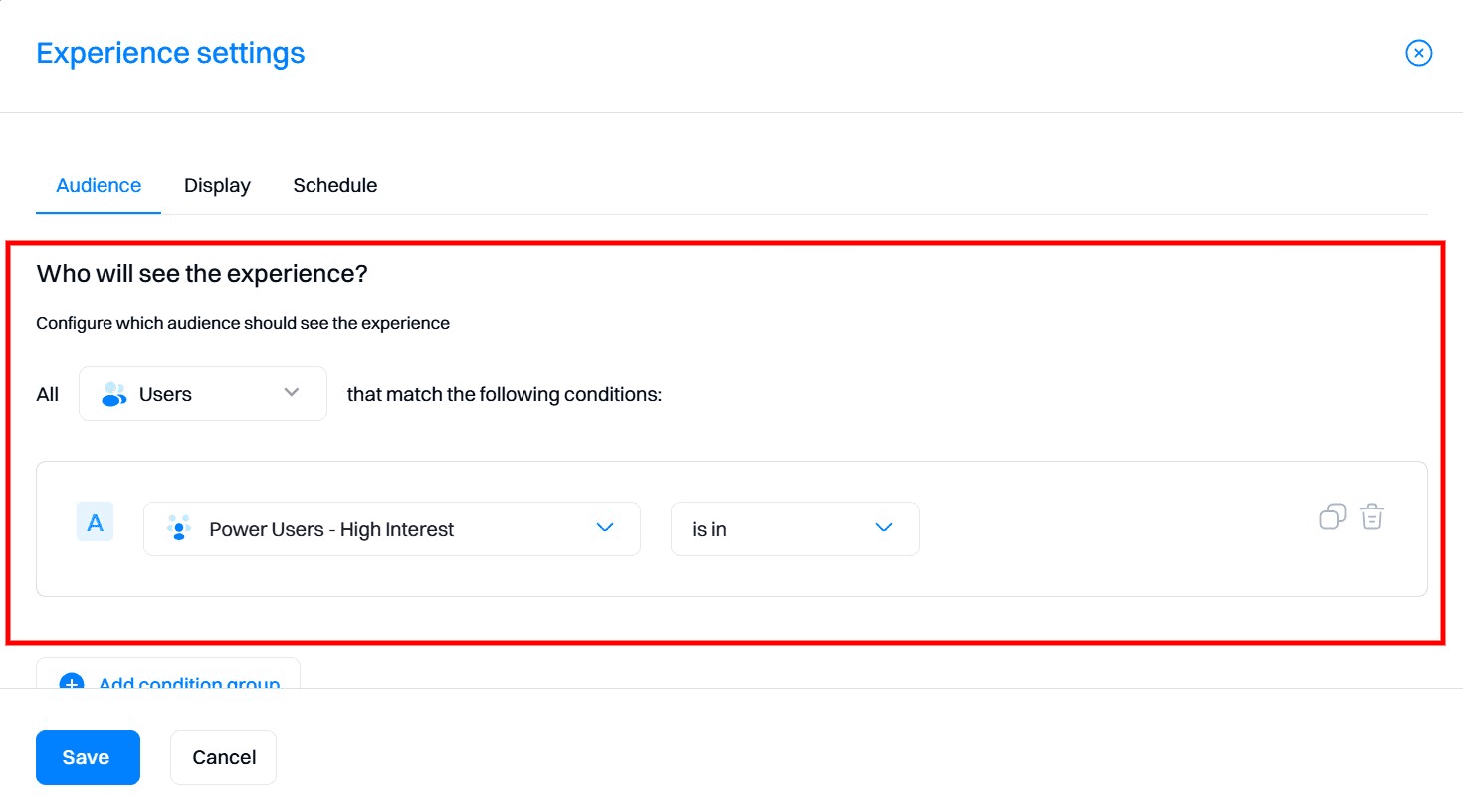
Task: Delete the condition using trash icon
Action: click(x=1372, y=516)
